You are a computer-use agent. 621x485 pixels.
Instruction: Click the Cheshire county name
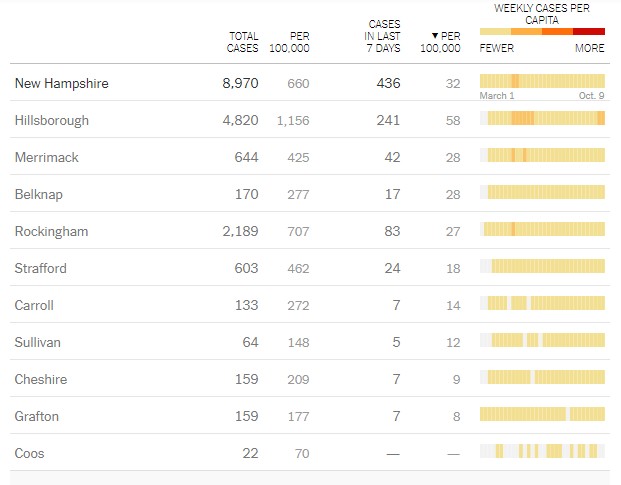(x=41, y=380)
